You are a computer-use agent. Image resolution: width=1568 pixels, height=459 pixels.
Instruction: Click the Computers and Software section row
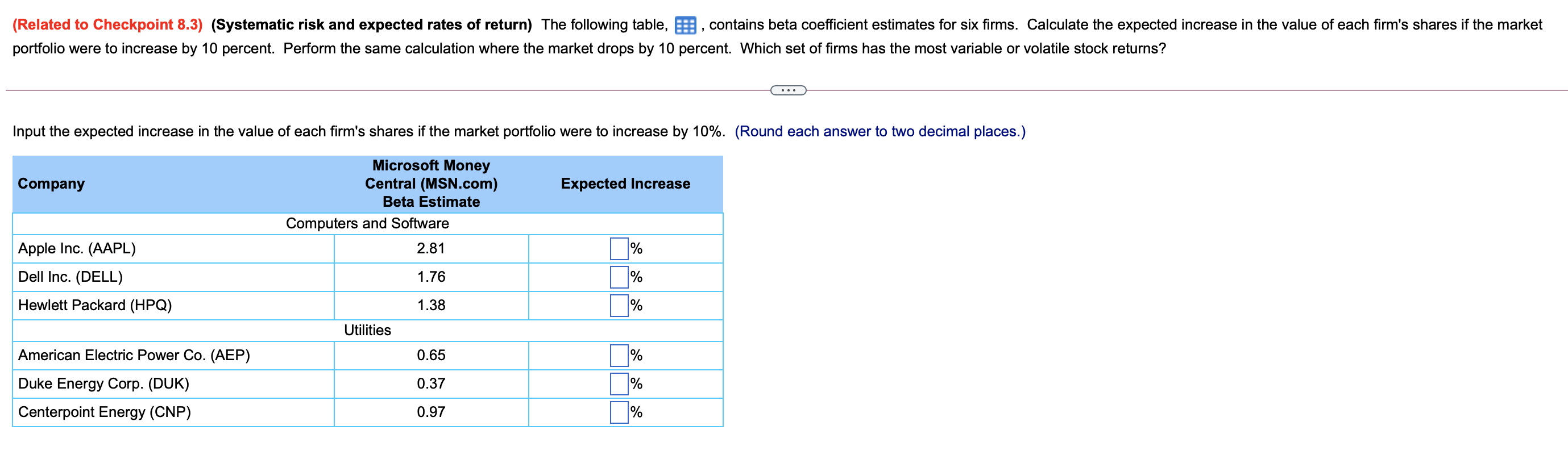coord(368,223)
